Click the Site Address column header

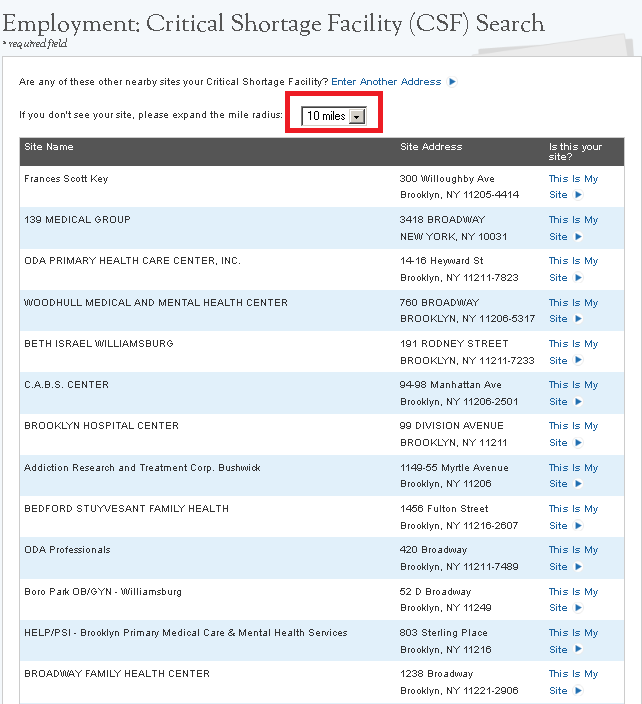click(x=431, y=147)
